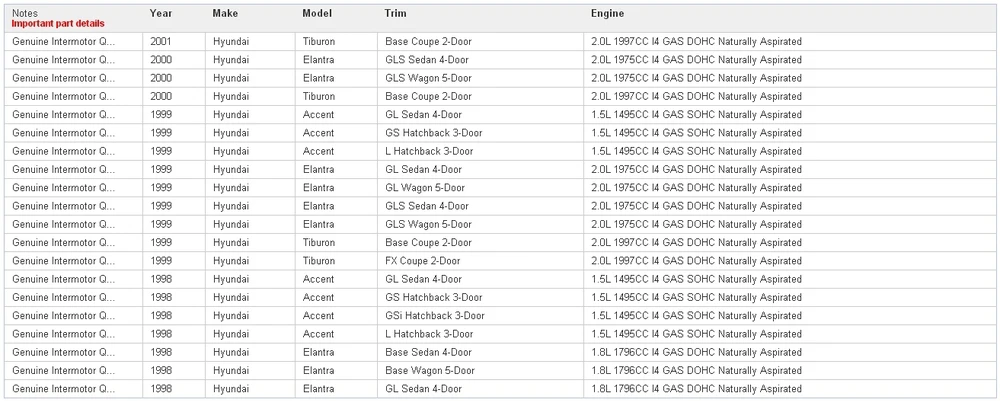Select the Base Wagon 5-Door trim cell

[480, 370]
